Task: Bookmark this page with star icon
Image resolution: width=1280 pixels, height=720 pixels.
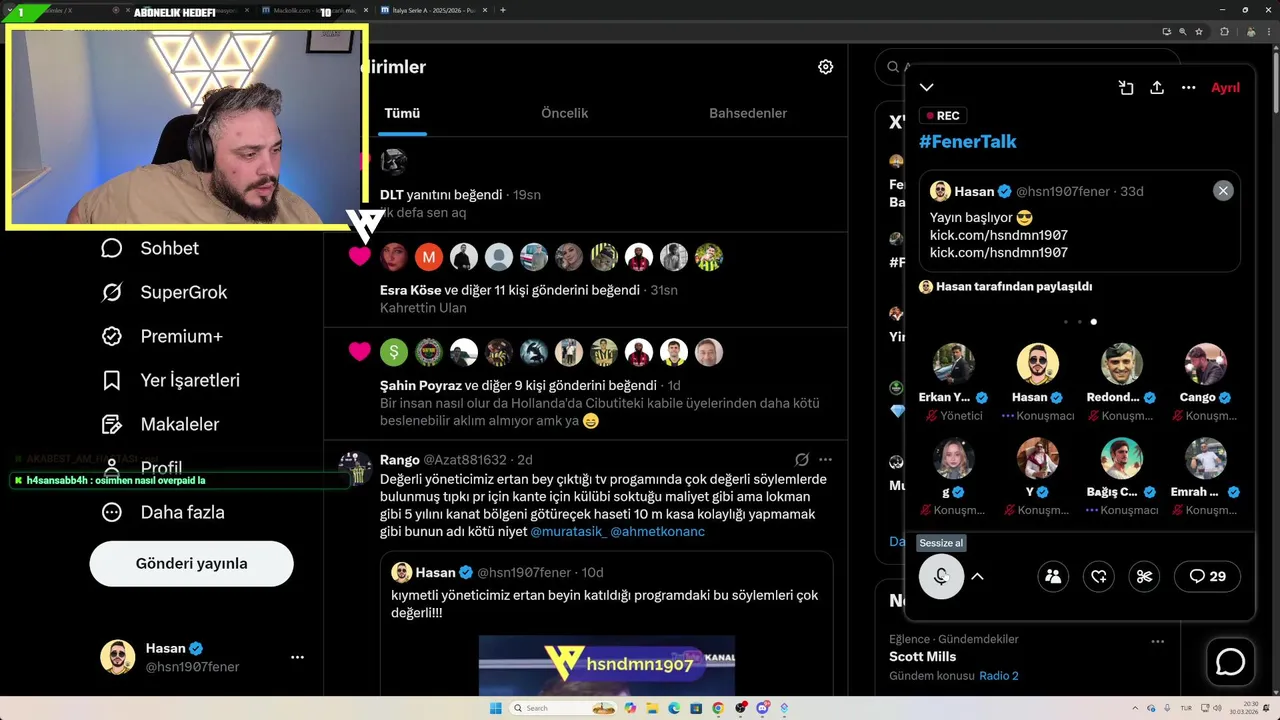Action: coord(1199,31)
